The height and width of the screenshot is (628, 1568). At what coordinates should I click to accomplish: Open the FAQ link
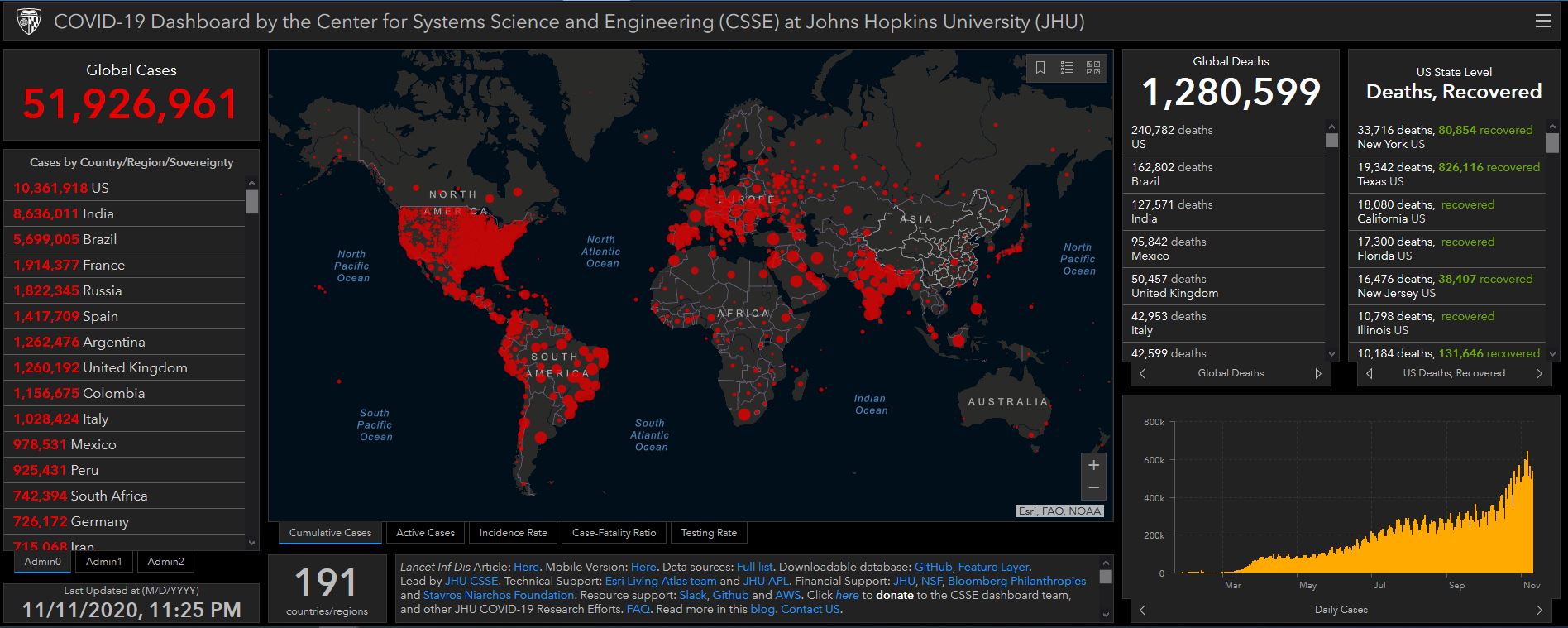[638, 609]
